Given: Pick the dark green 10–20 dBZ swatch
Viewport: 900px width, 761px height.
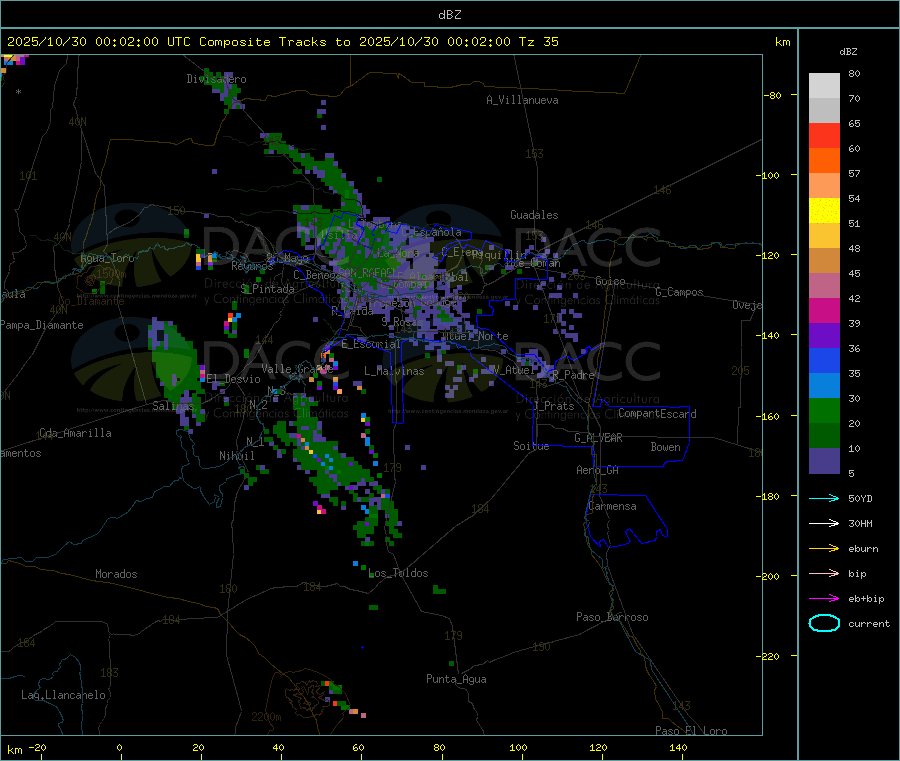Looking at the screenshot, I should click(824, 436).
